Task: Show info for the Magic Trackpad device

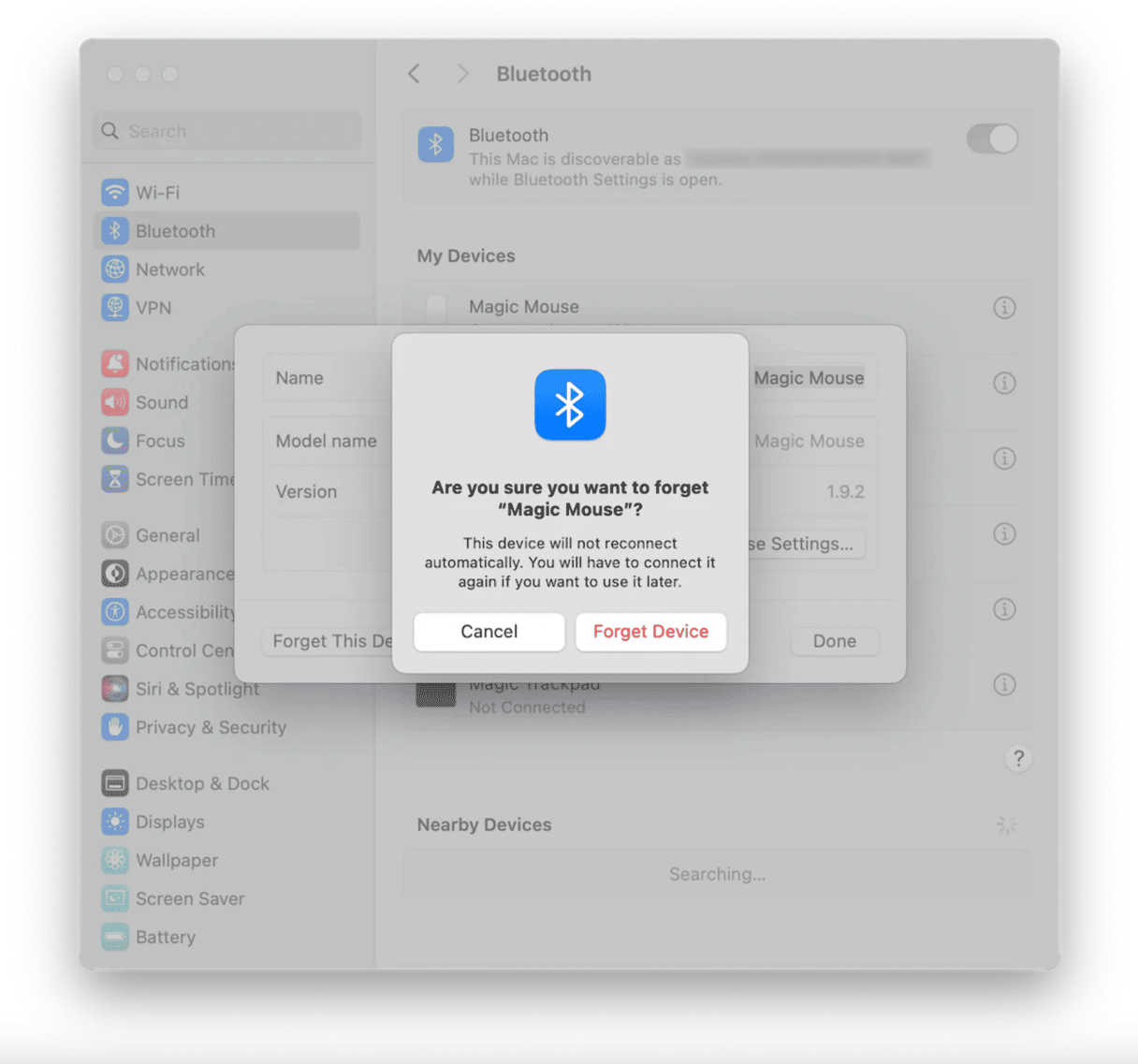Action: tap(1004, 685)
